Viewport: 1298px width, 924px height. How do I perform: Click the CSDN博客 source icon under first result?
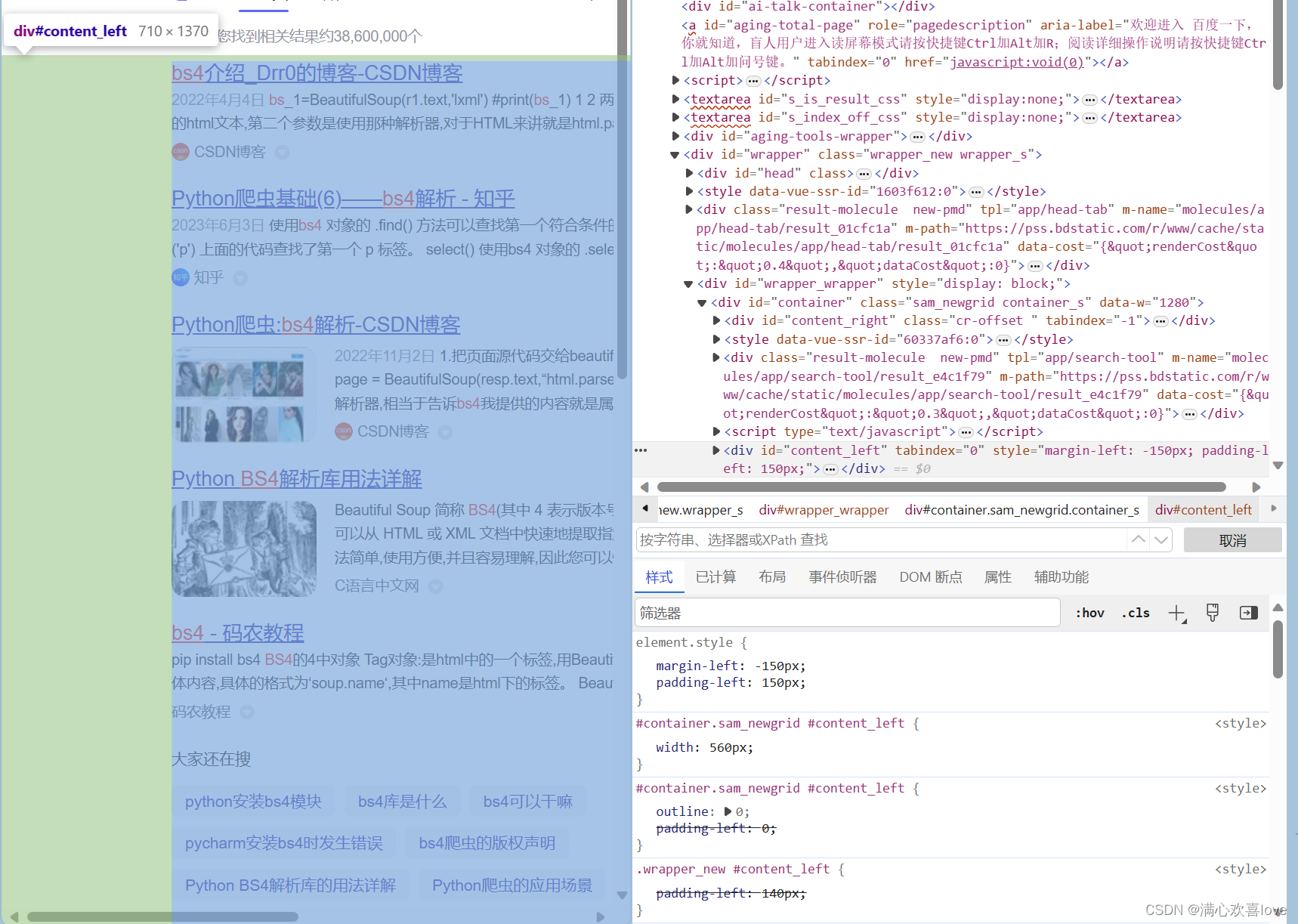(180, 152)
